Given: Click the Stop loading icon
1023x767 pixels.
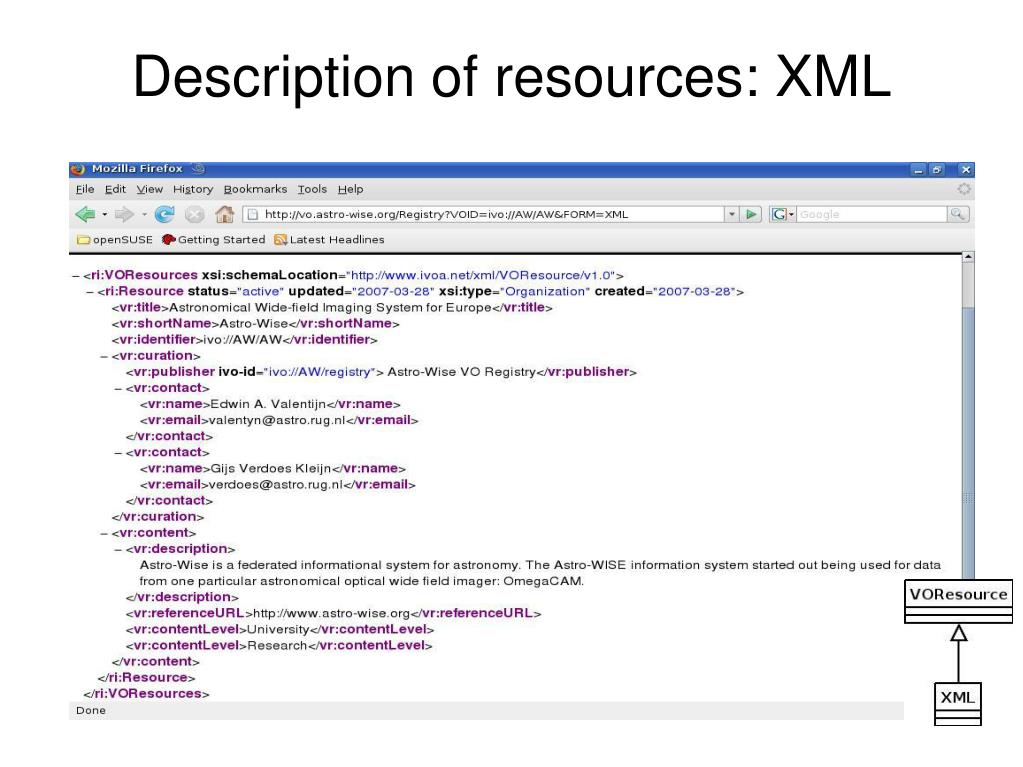Looking at the screenshot, I should pos(194,214).
